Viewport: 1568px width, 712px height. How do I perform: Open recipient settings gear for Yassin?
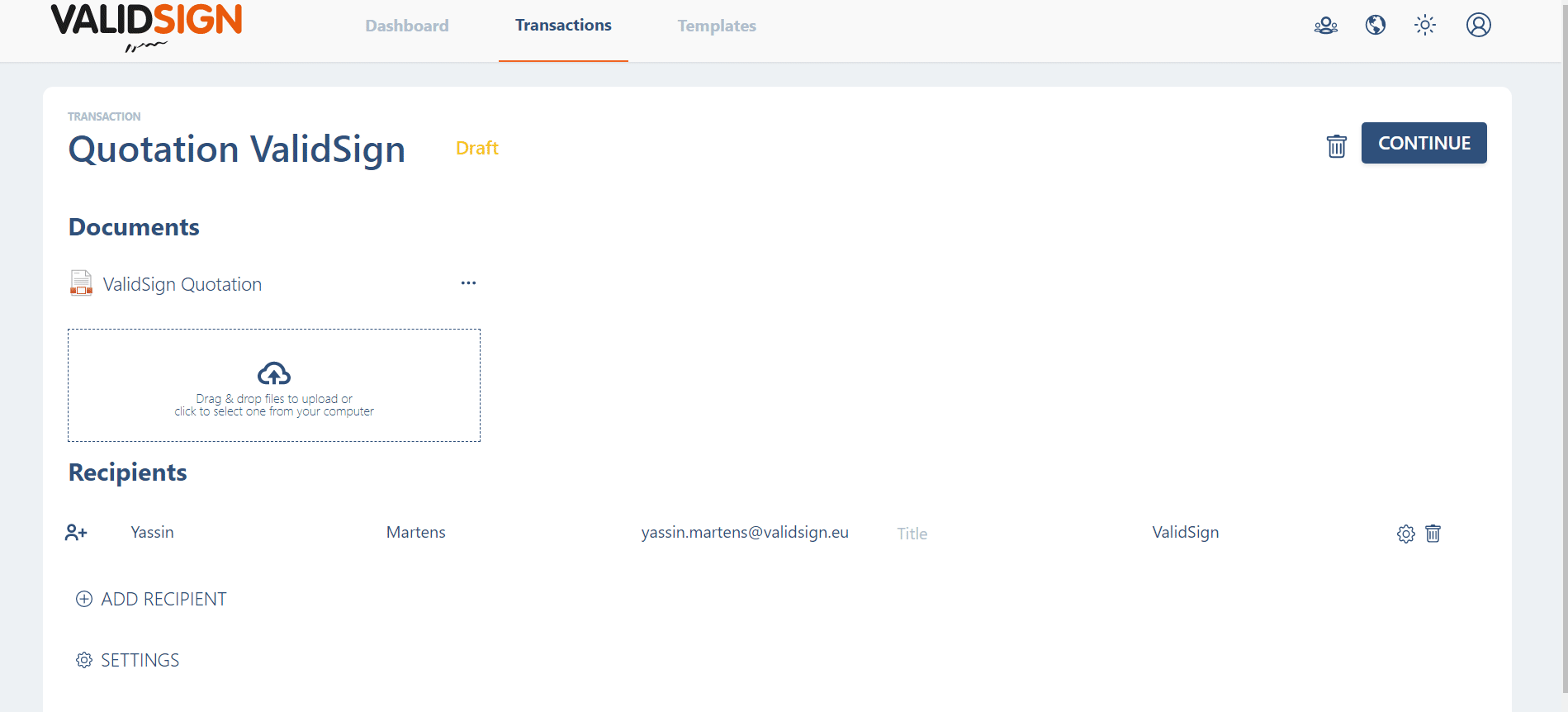coord(1406,534)
